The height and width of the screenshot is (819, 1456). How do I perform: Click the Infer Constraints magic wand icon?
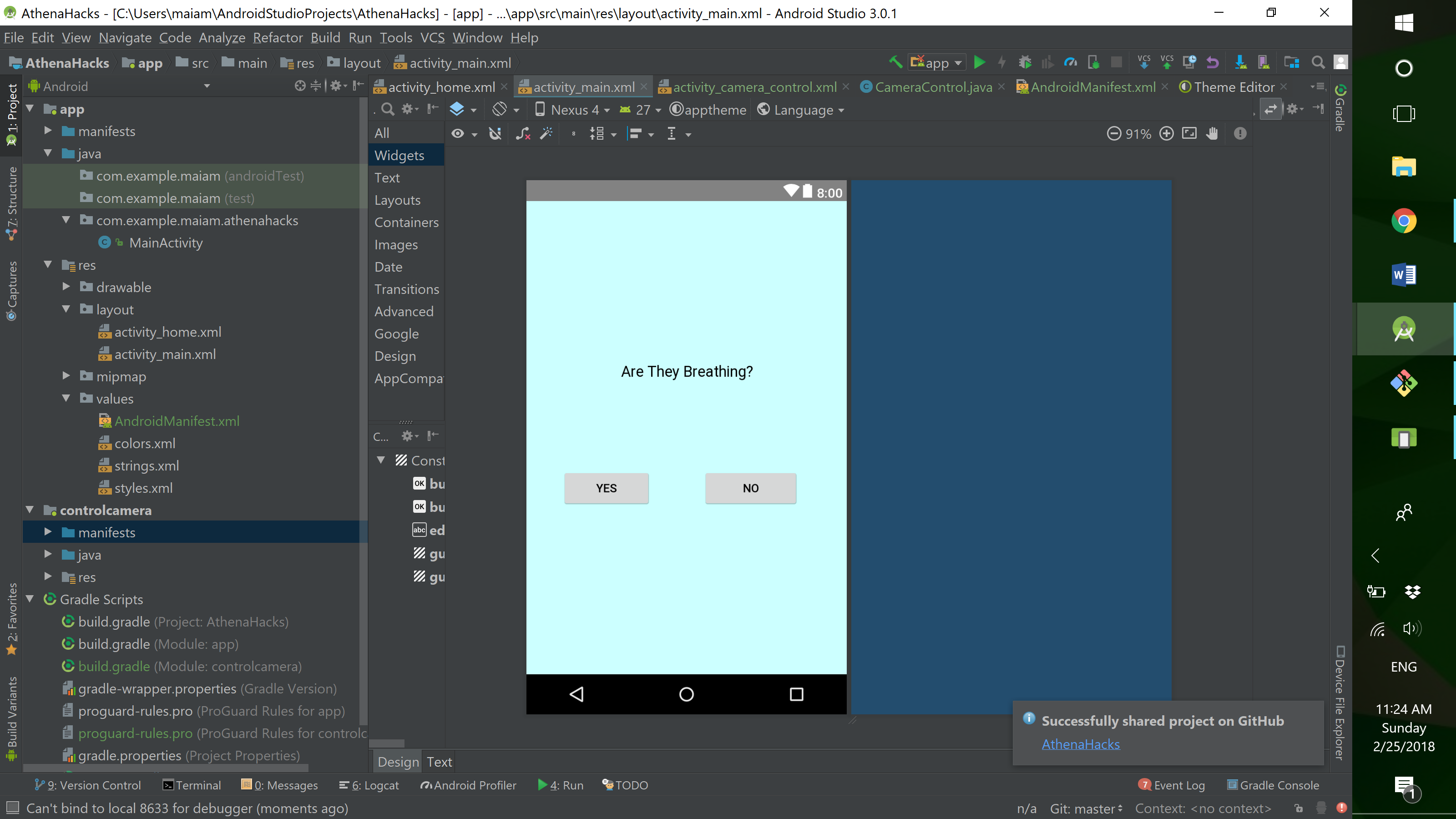pyautogui.click(x=546, y=134)
